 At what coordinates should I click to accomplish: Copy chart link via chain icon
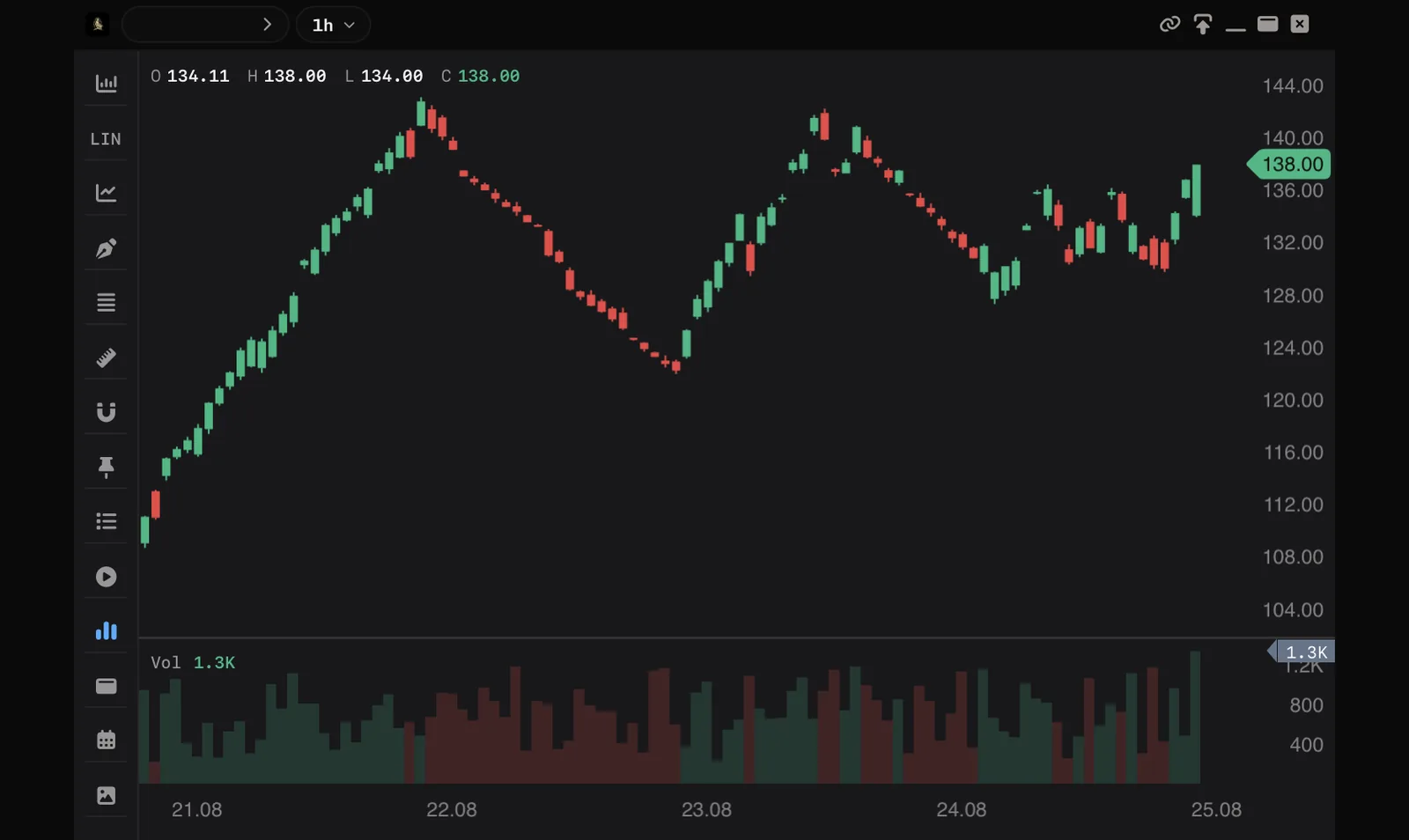click(x=1169, y=25)
